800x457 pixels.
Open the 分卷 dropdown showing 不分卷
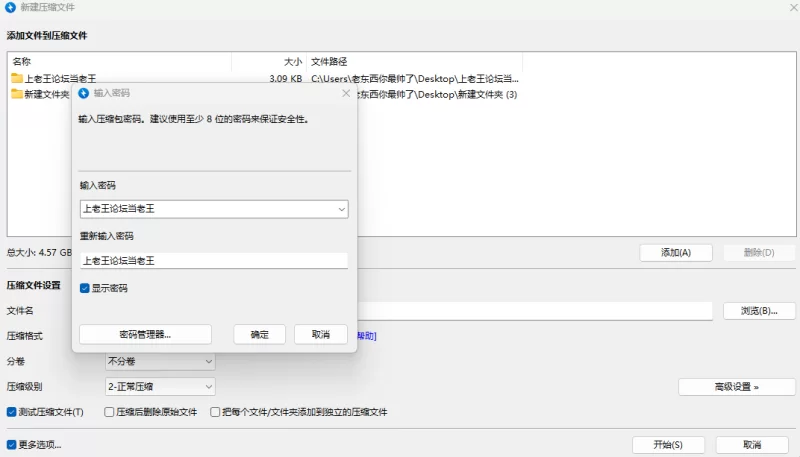[160, 361]
